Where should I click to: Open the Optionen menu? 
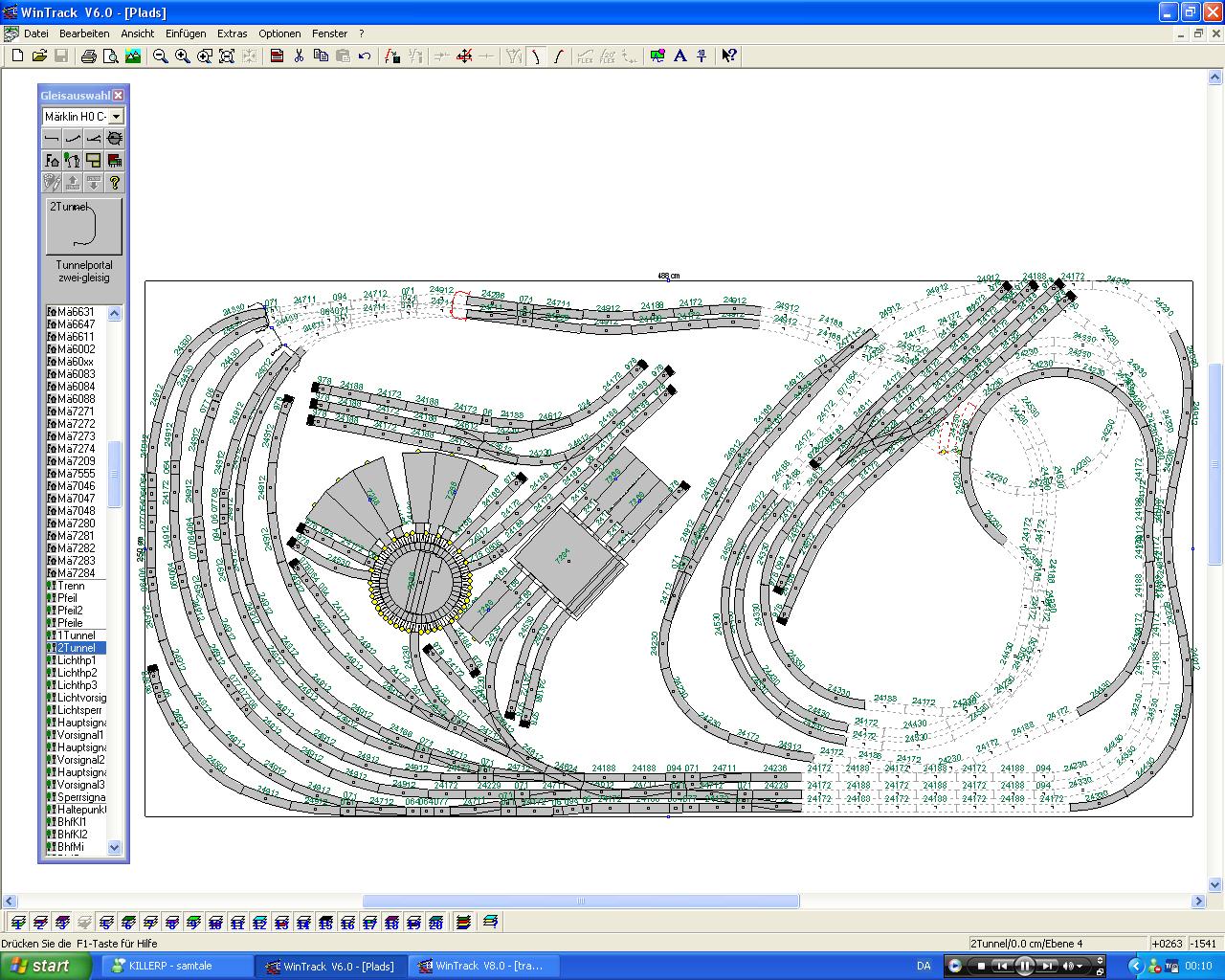279,33
